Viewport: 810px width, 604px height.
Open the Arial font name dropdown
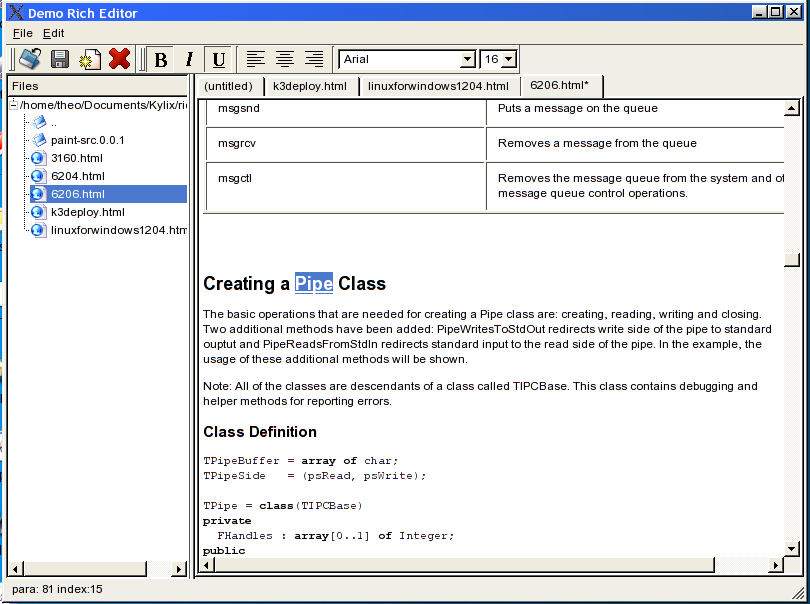[x=467, y=60]
